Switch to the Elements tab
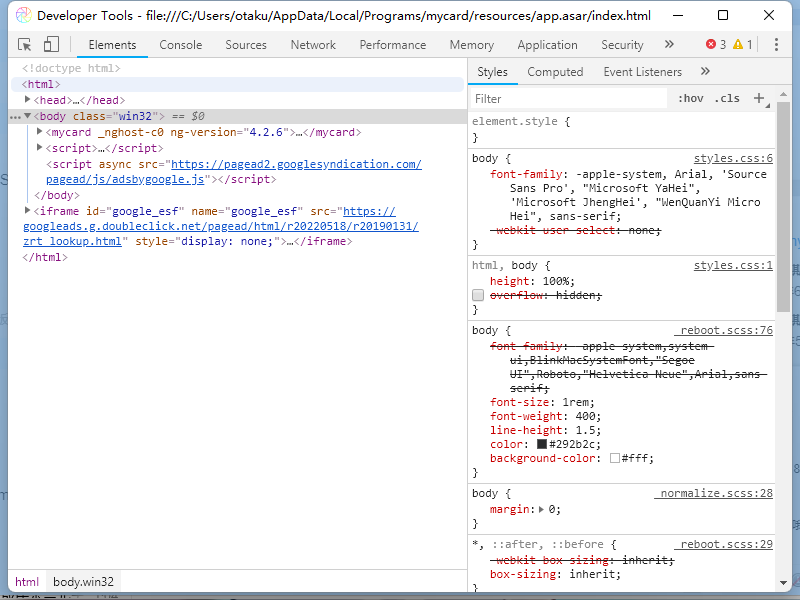800x600 pixels. (x=112, y=45)
